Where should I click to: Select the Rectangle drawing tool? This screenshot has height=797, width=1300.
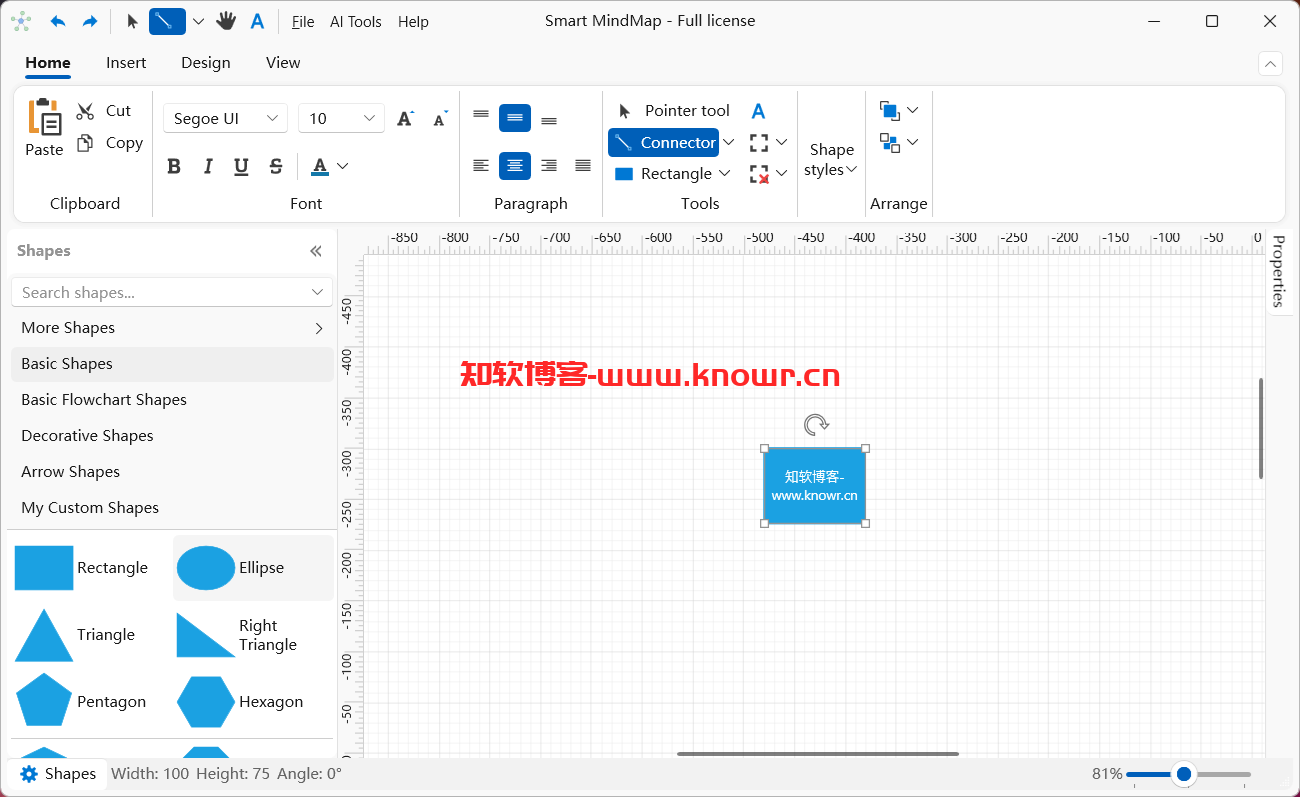[x=663, y=174]
